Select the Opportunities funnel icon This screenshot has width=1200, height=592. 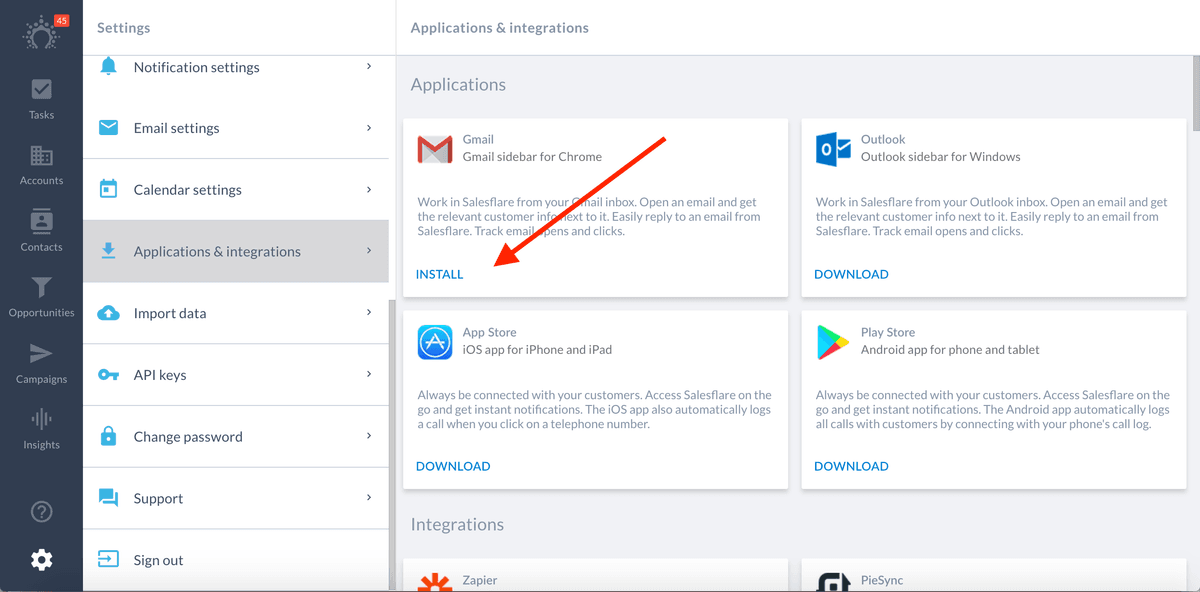[x=41, y=288]
